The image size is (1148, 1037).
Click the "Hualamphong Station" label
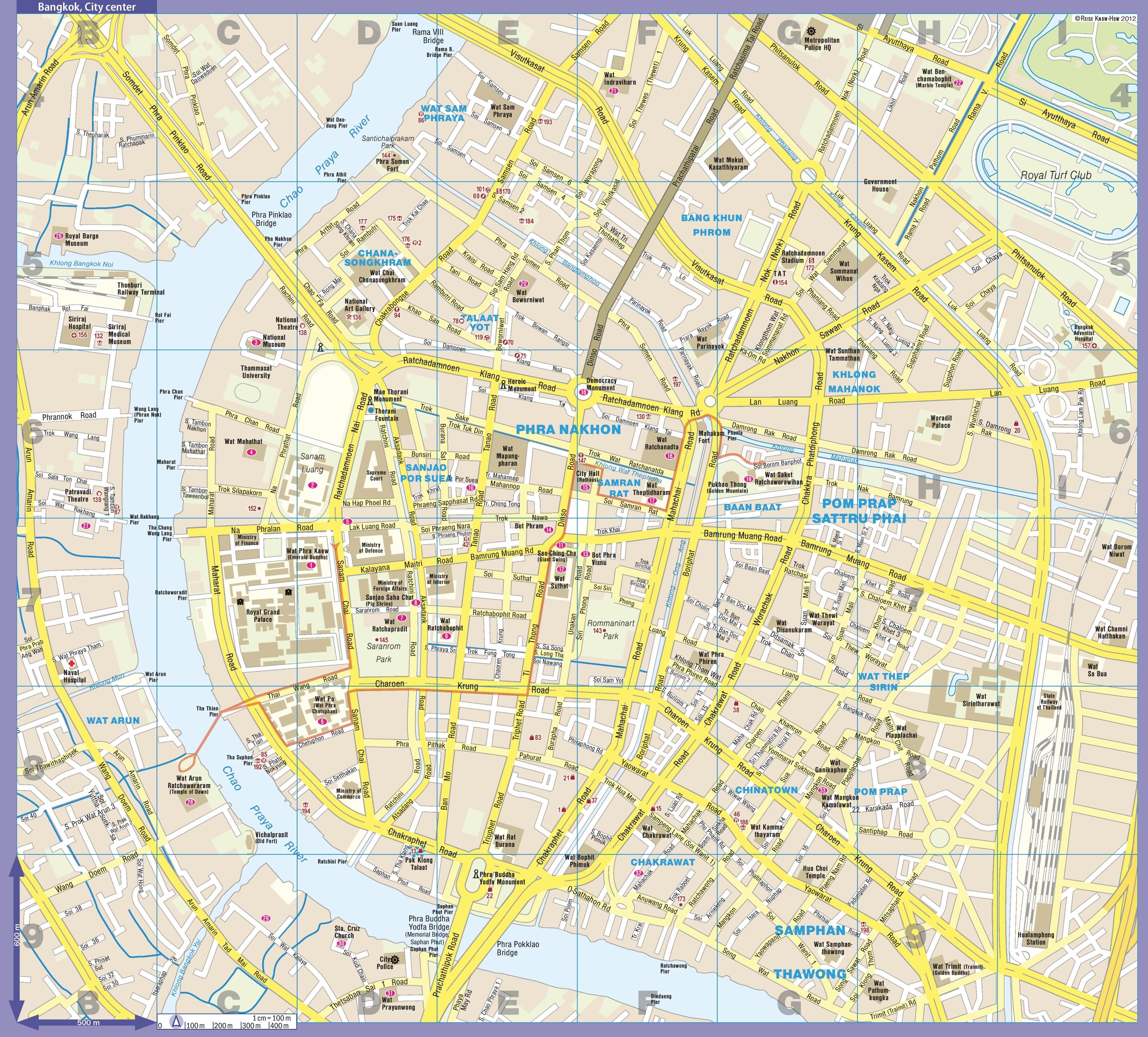pyautogui.click(x=1036, y=938)
